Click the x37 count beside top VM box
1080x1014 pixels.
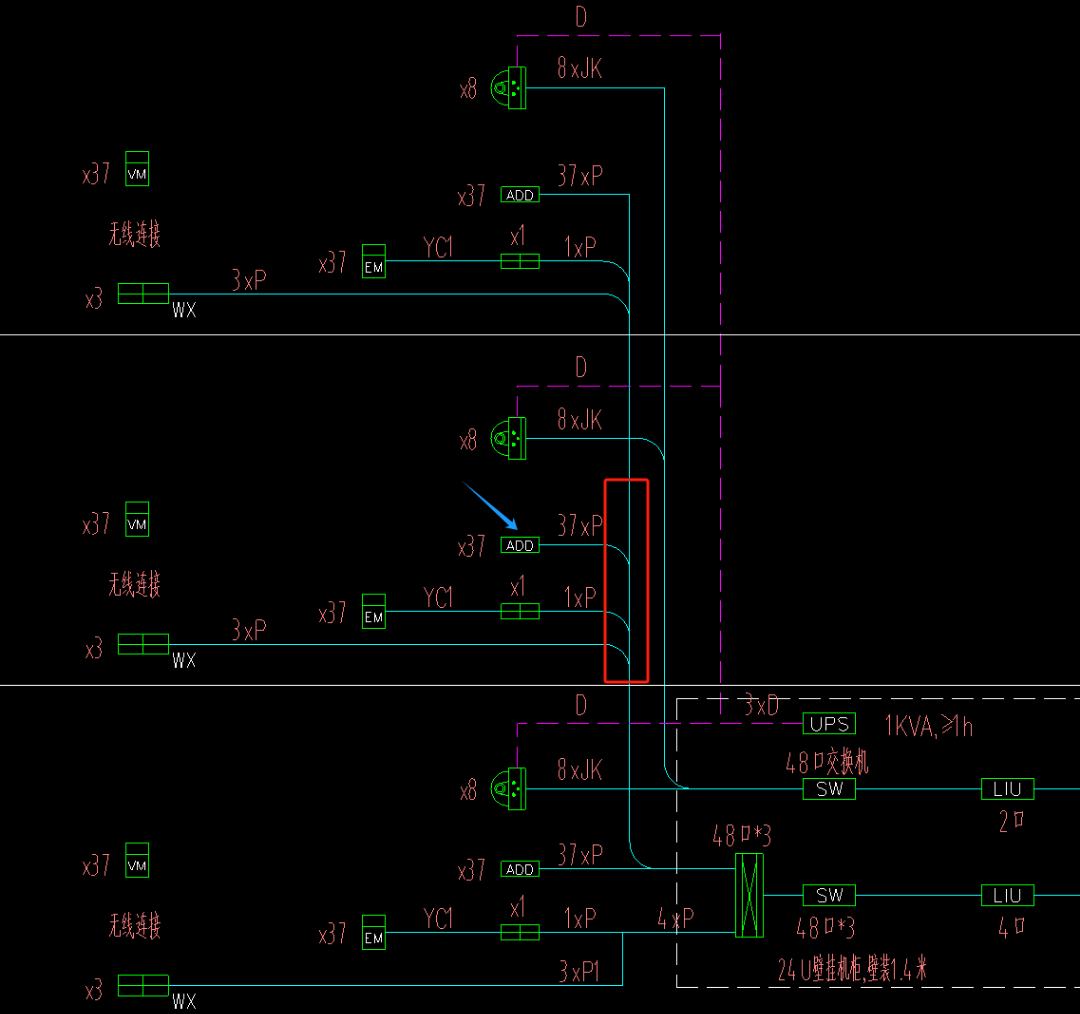pos(96,174)
